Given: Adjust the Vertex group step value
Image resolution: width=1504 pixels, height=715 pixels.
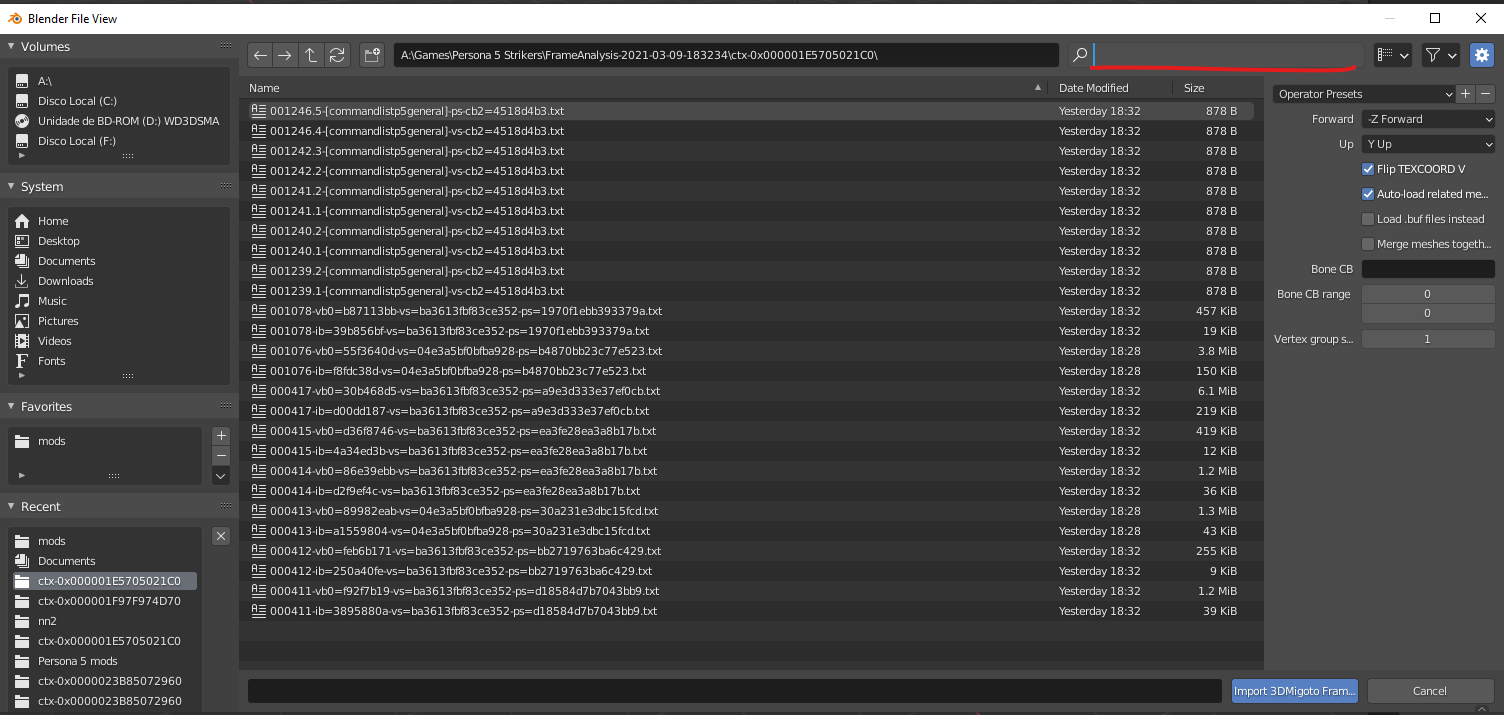Looking at the screenshot, I should 1428,339.
